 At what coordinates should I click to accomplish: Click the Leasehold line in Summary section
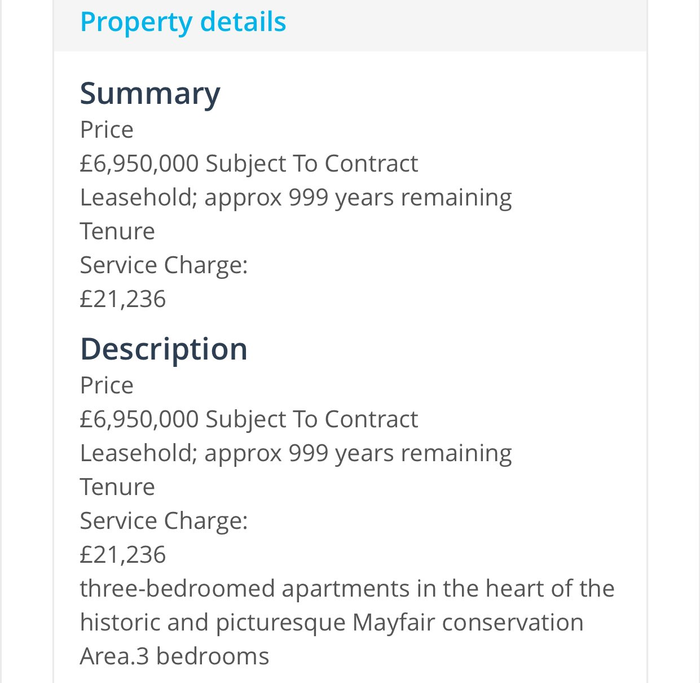point(295,197)
